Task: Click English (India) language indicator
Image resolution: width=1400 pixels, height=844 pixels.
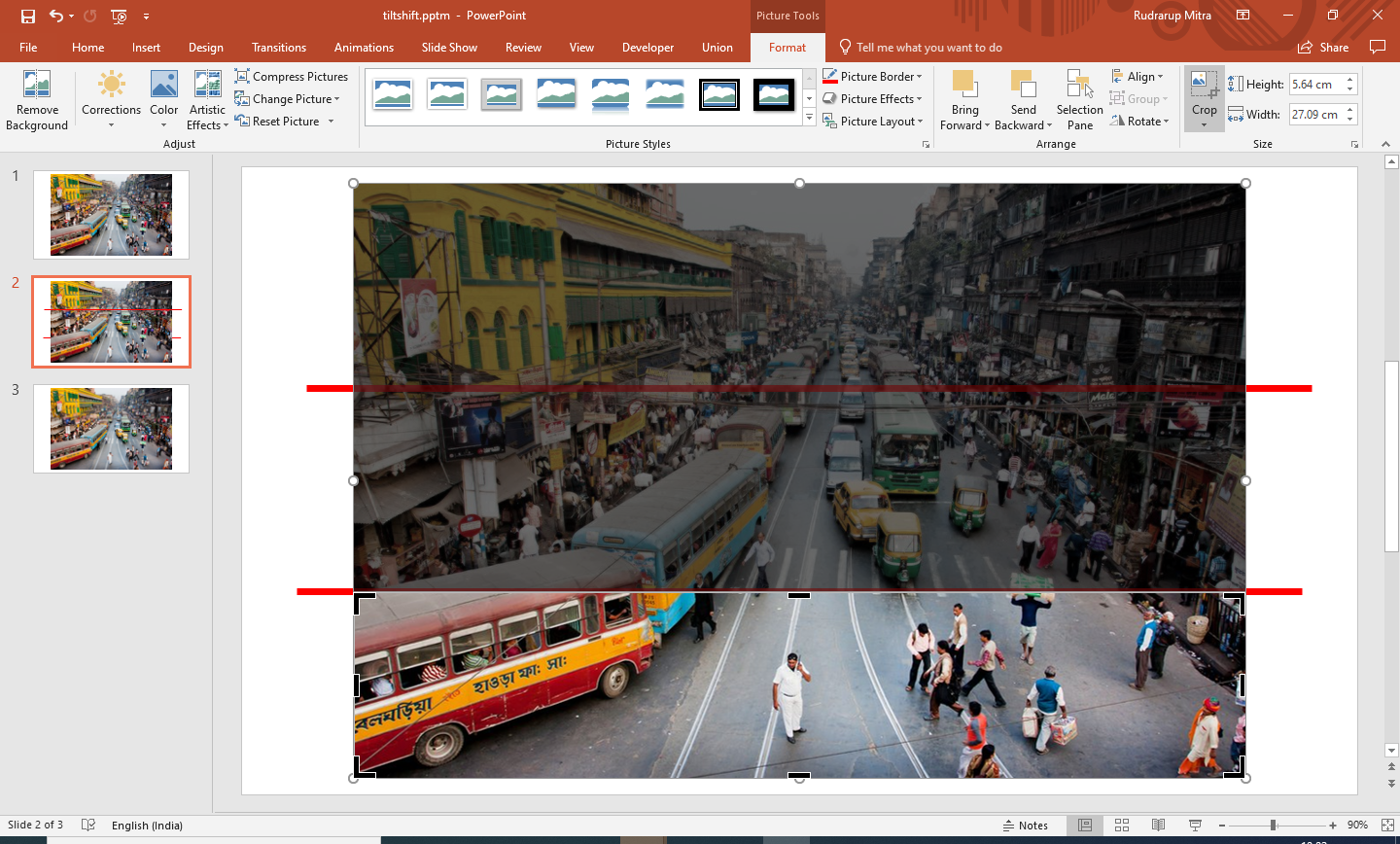Action: click(147, 826)
